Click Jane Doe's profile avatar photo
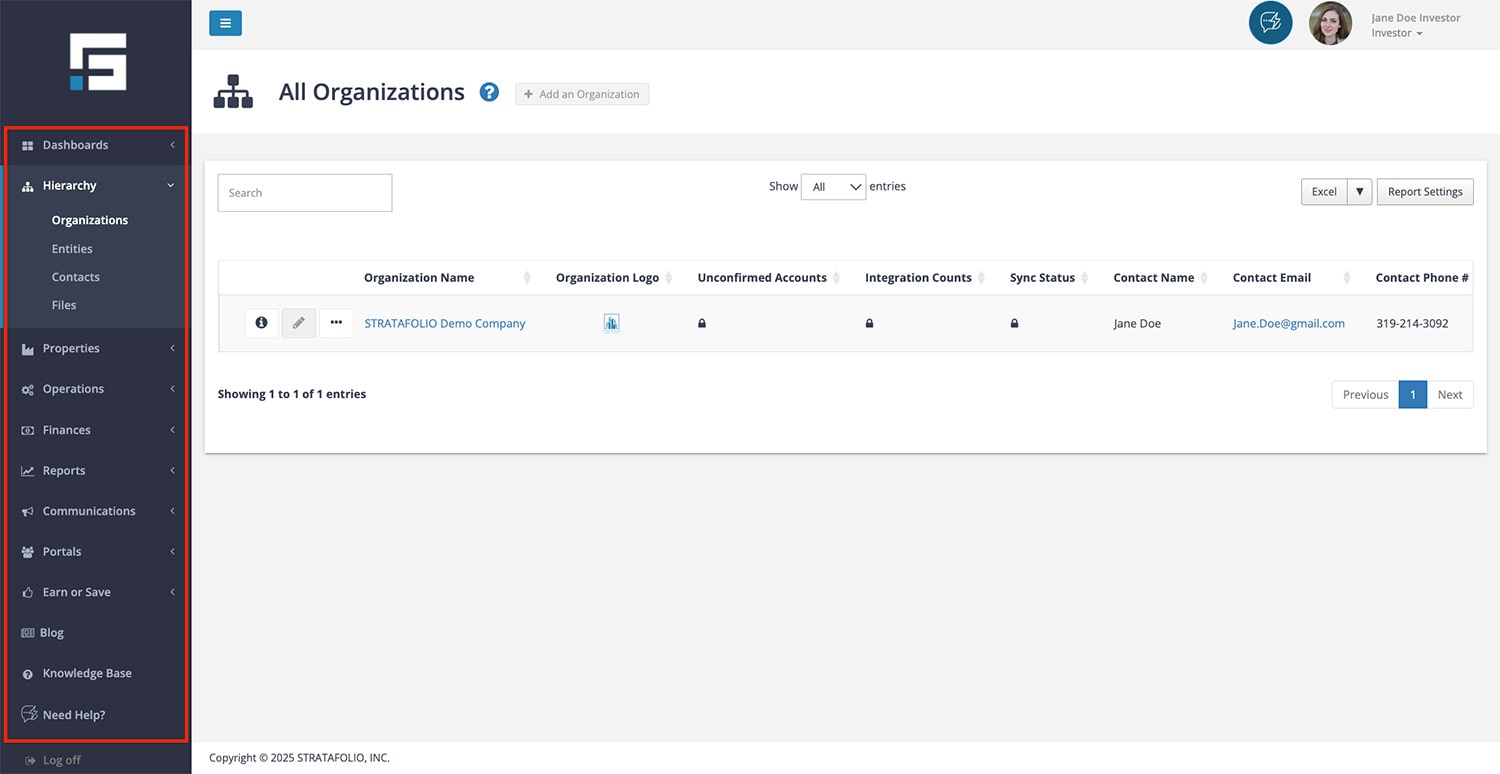This screenshot has width=1500, height=774. (1330, 23)
